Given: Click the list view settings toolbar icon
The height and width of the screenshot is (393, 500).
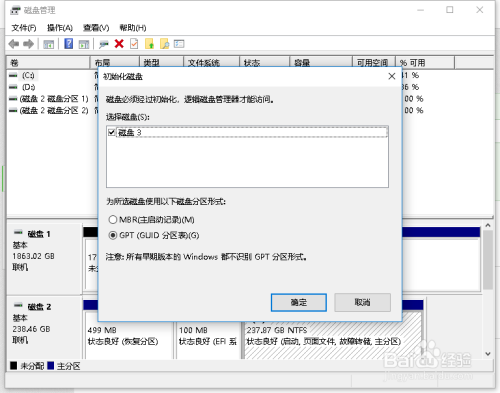Looking at the screenshot, I should pos(179,44).
